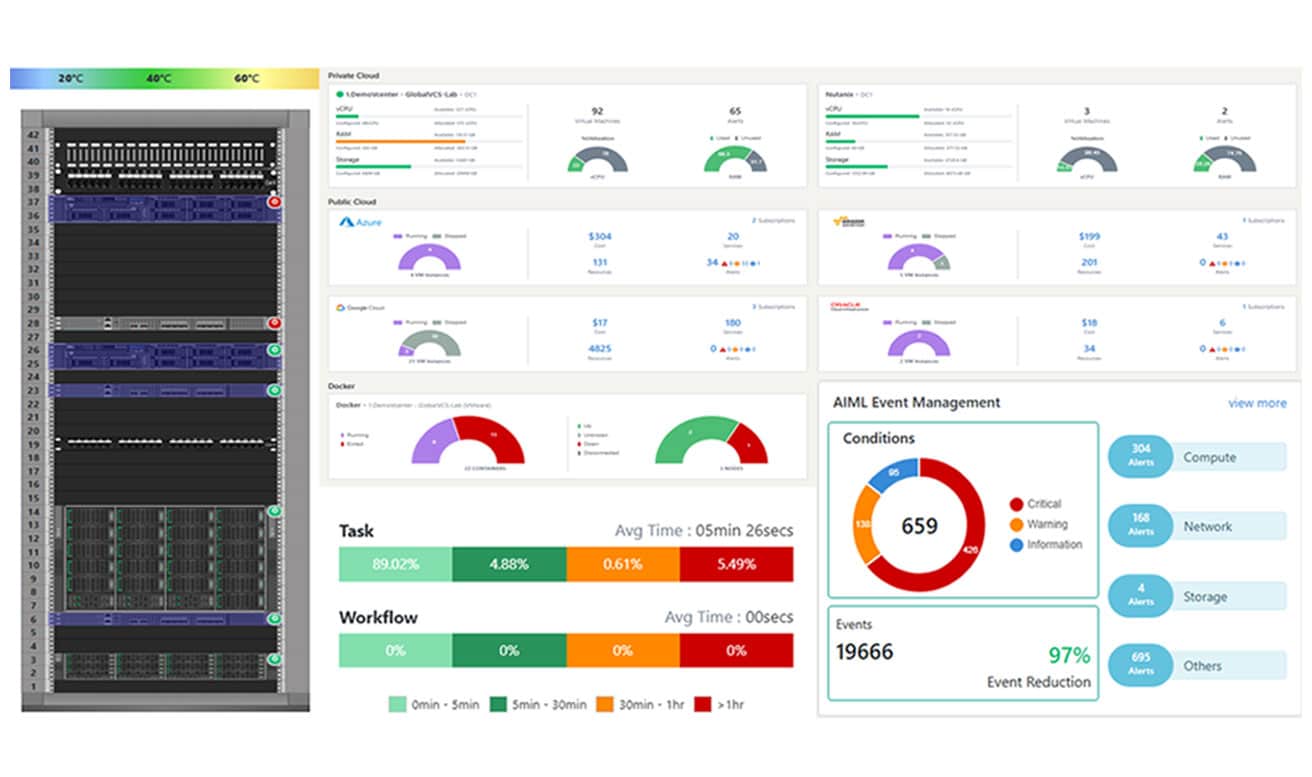Click the Azure logo in Public Cloud
The width and height of the screenshot is (1312, 777).
click(x=362, y=222)
